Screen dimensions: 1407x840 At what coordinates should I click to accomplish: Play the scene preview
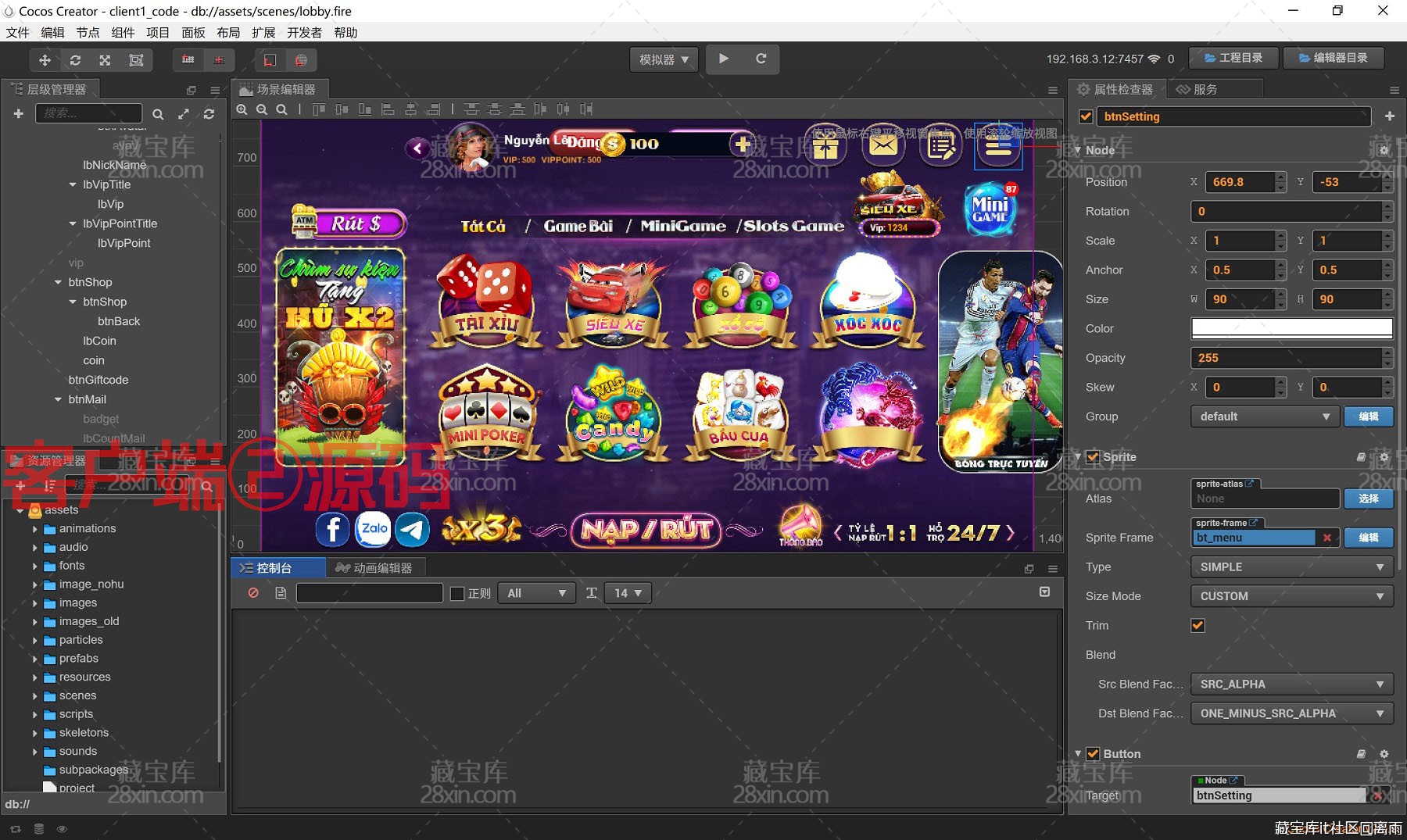(724, 59)
